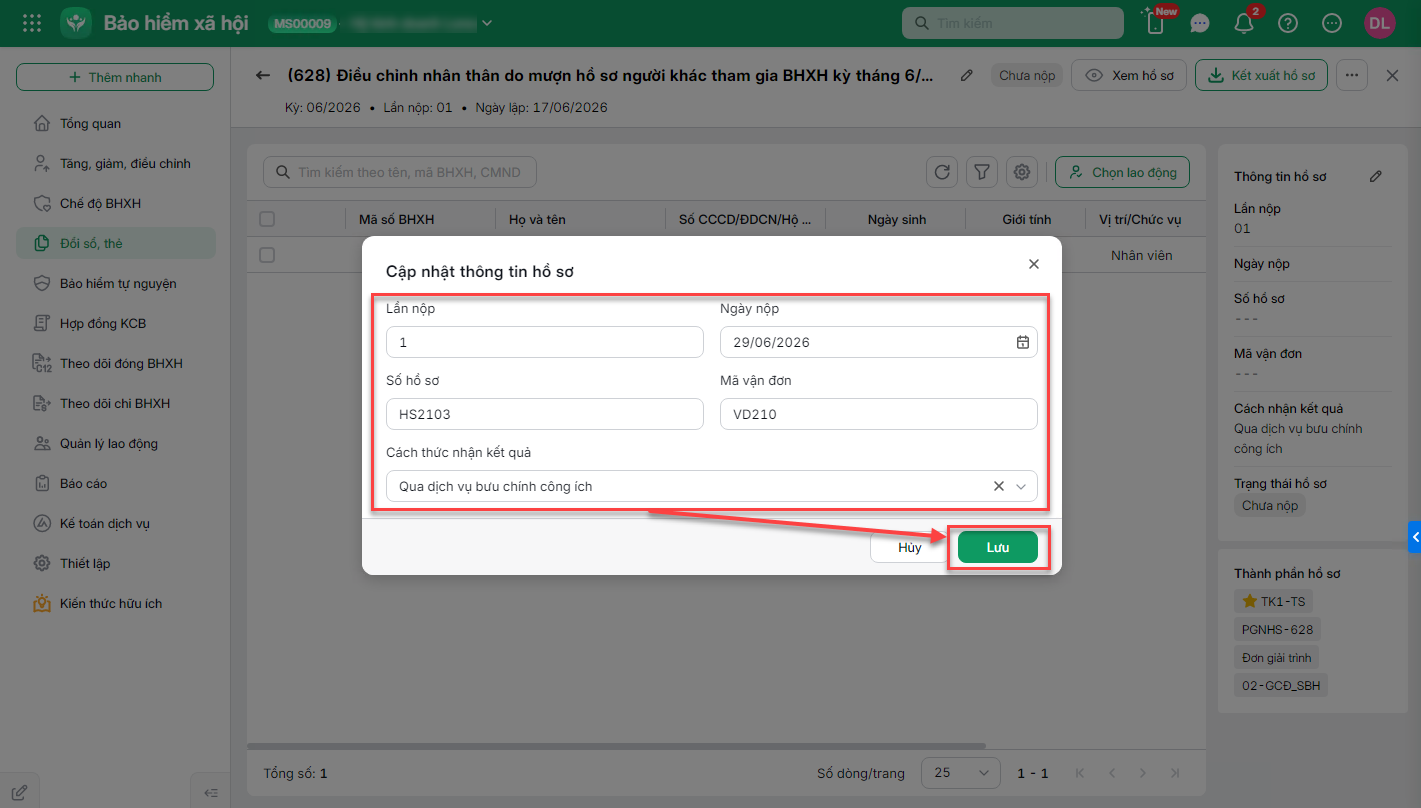Open table settings gear icon
The height and width of the screenshot is (808, 1421).
tap(1022, 172)
